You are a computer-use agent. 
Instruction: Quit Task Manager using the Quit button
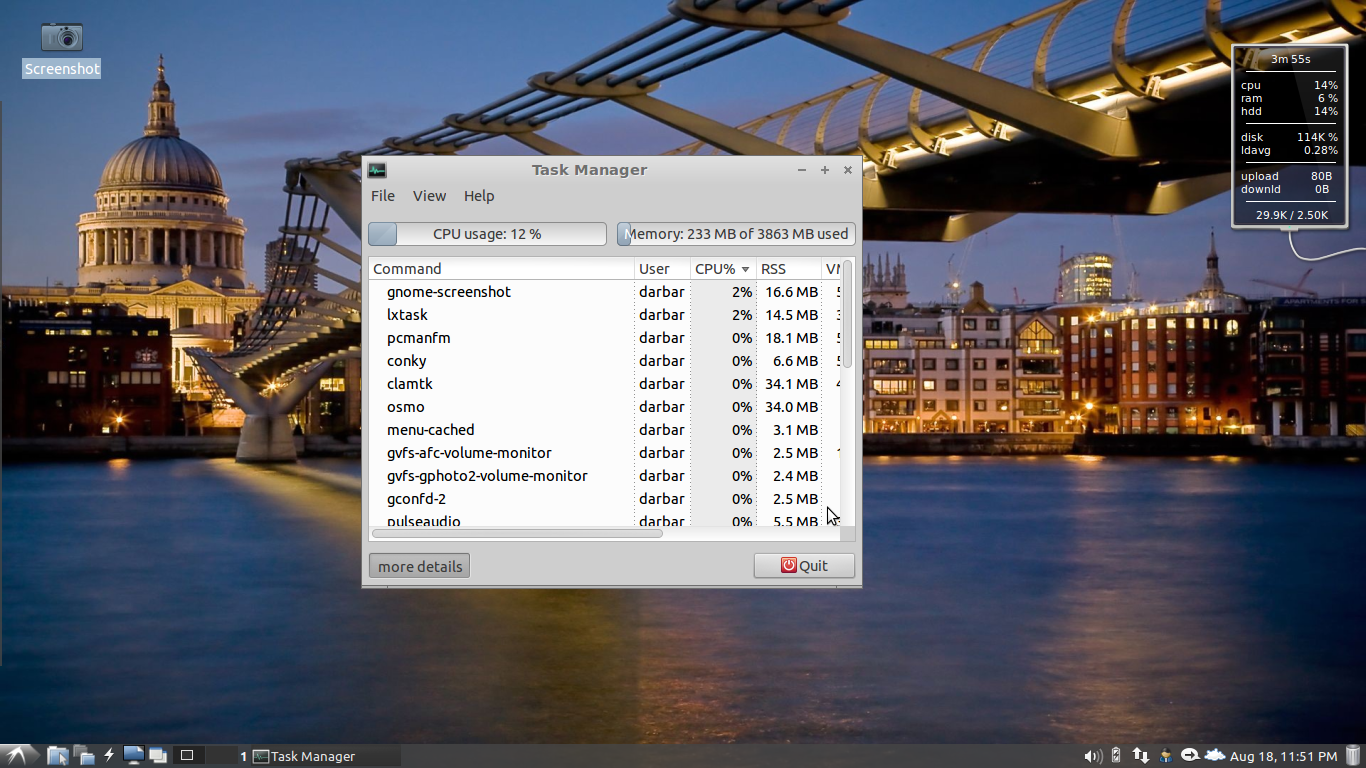(x=804, y=565)
